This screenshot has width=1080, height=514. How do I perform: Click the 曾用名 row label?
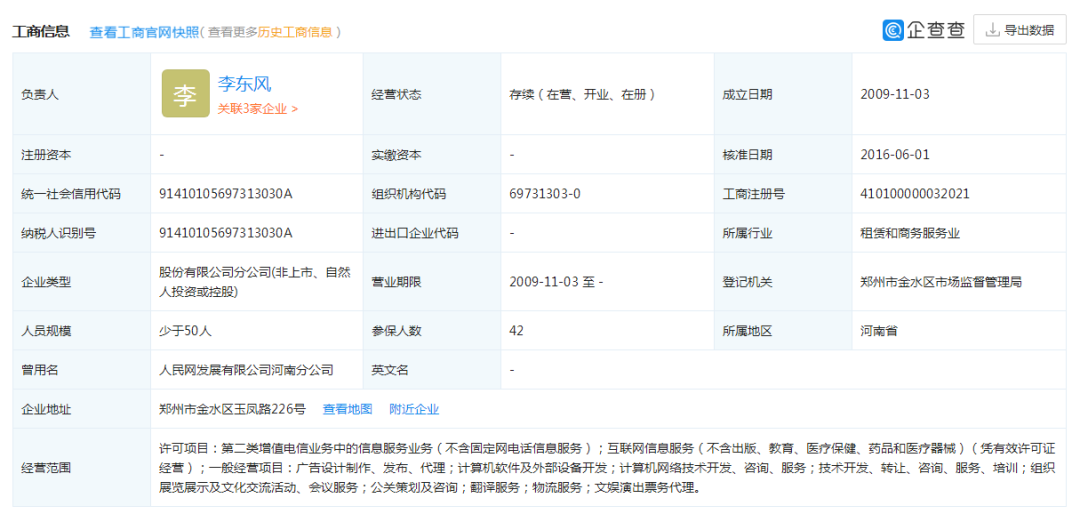click(x=40, y=370)
